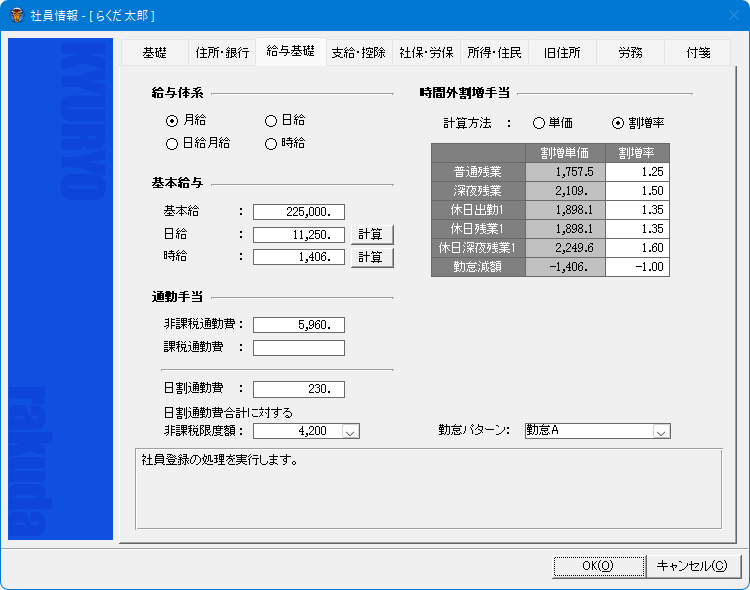Viewport: 750px width, 590px height.
Task: Click 計算 button next to 時給
Action: point(372,257)
